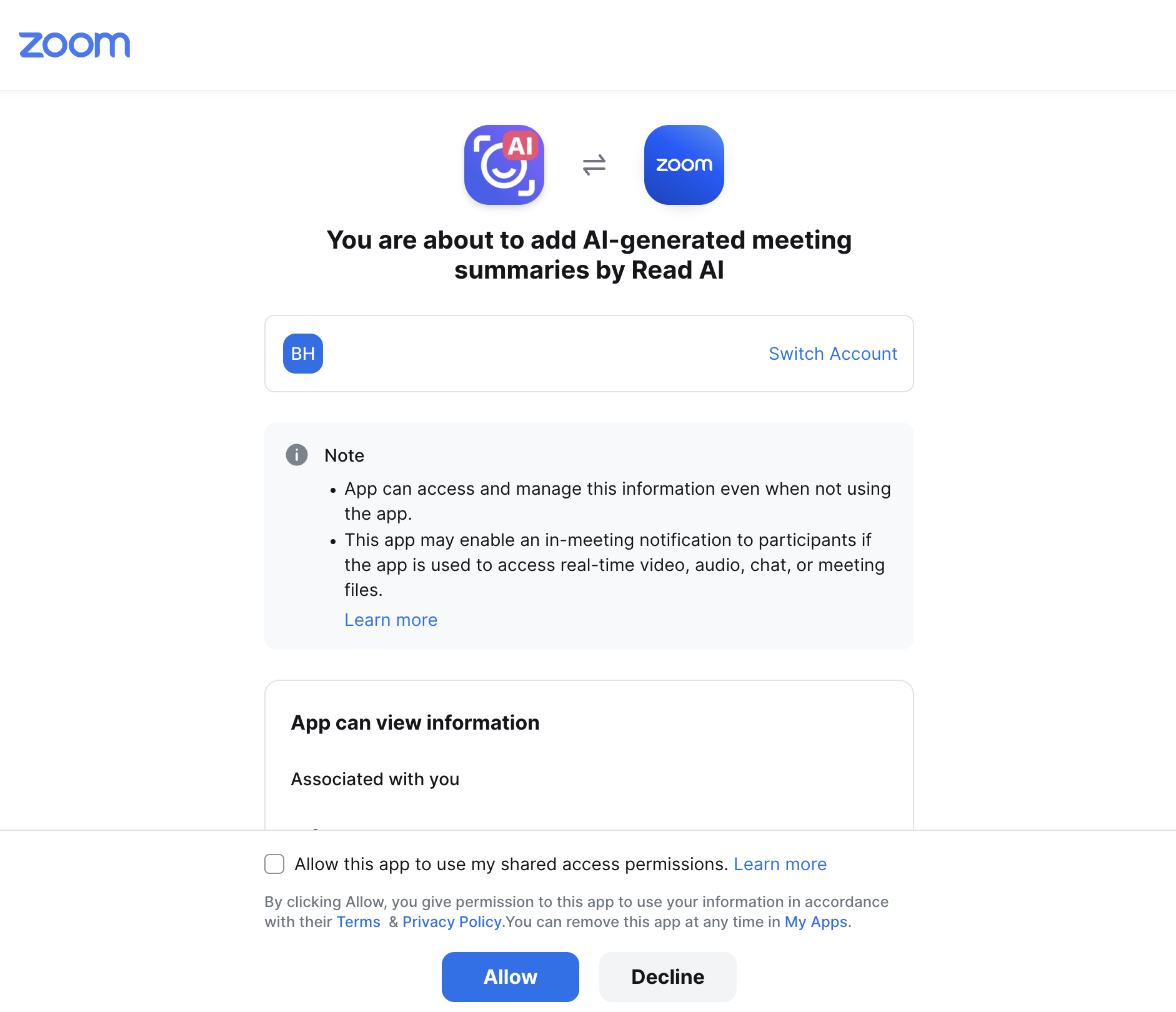Open the Privacy Policy link
Viewport: 1176px width, 1012px height.
tap(452, 922)
